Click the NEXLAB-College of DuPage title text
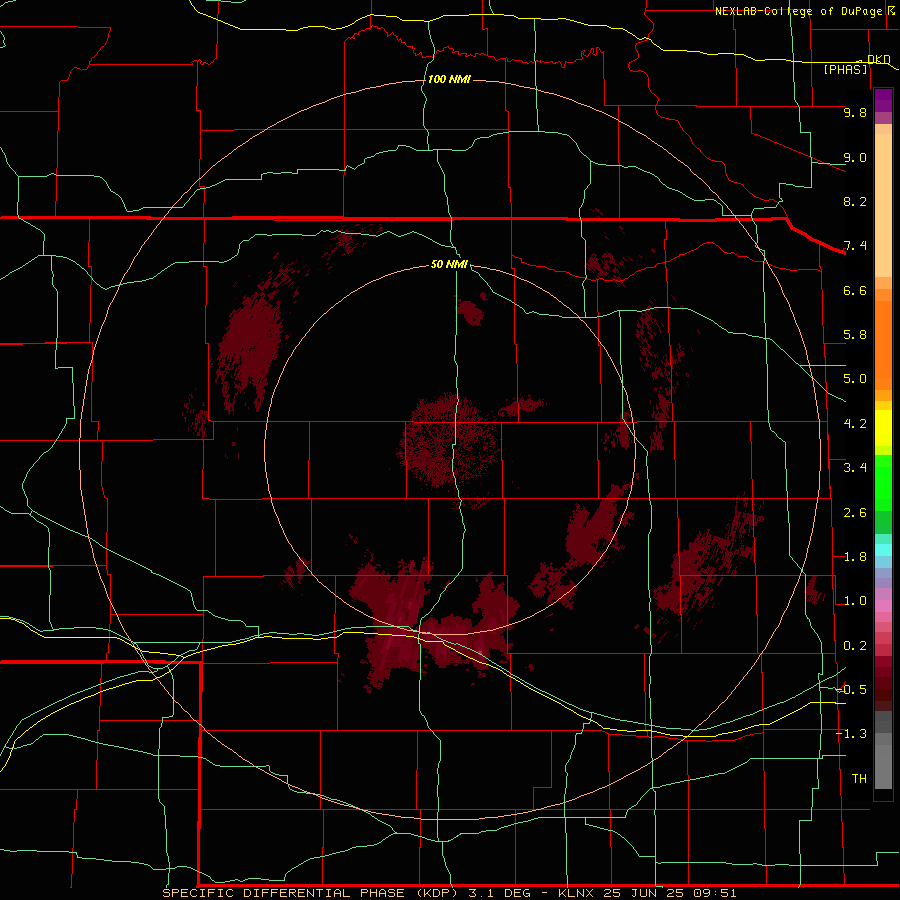The image size is (900, 900). pos(798,11)
